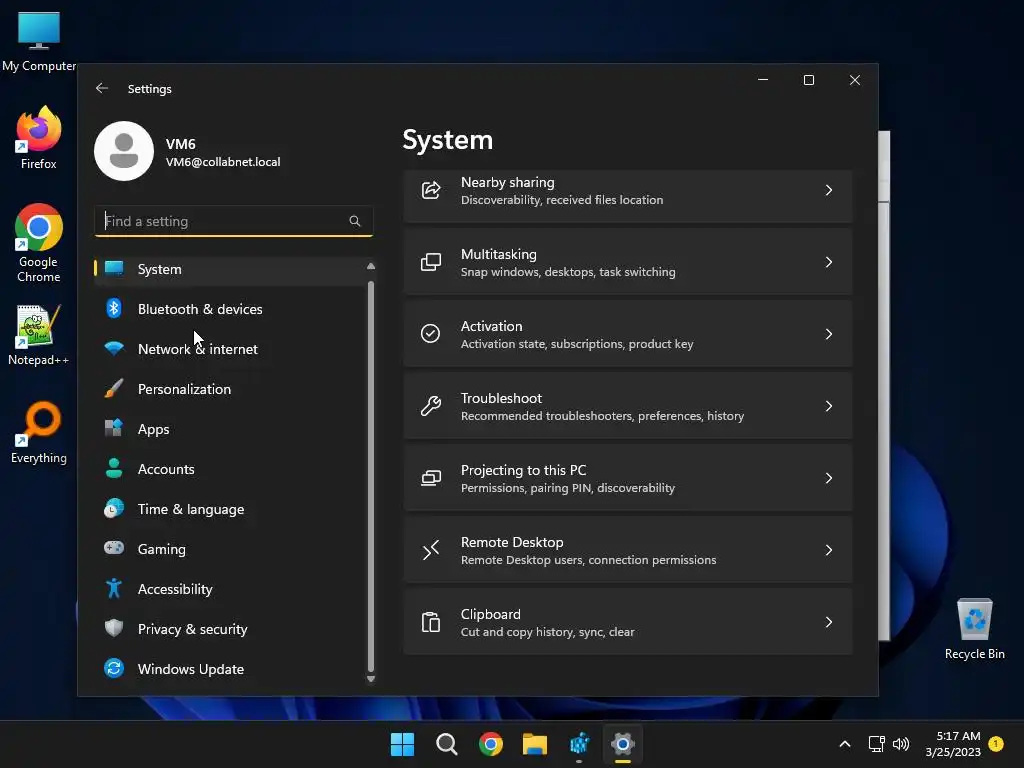This screenshot has width=1024, height=768.
Task: Click the Projecting to this PC icon
Action: (x=431, y=478)
